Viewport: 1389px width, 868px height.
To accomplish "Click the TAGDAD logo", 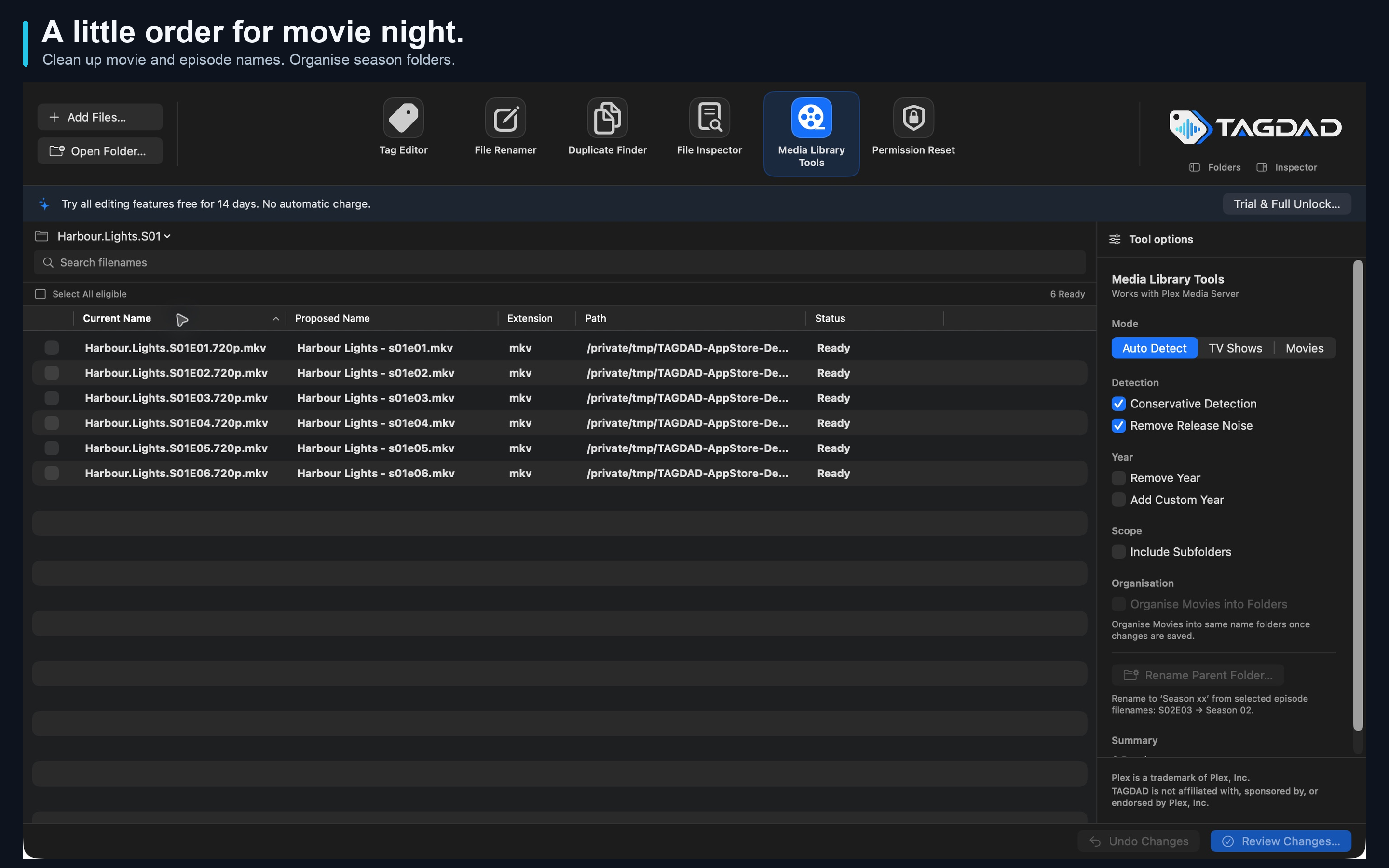I will [1255, 127].
